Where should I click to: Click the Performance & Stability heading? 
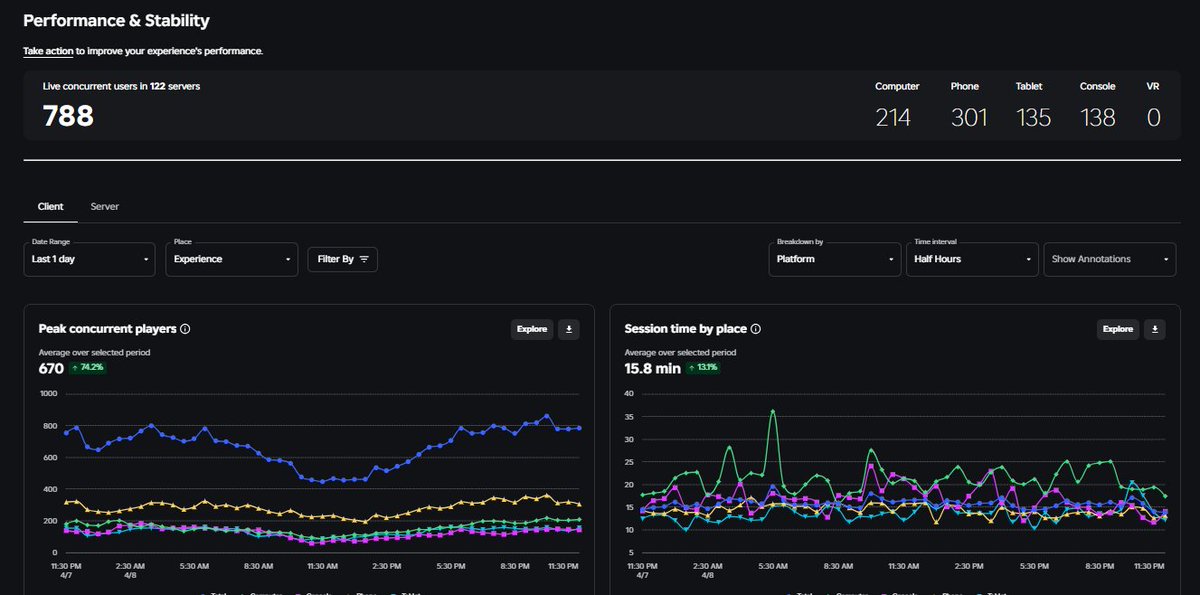116,20
